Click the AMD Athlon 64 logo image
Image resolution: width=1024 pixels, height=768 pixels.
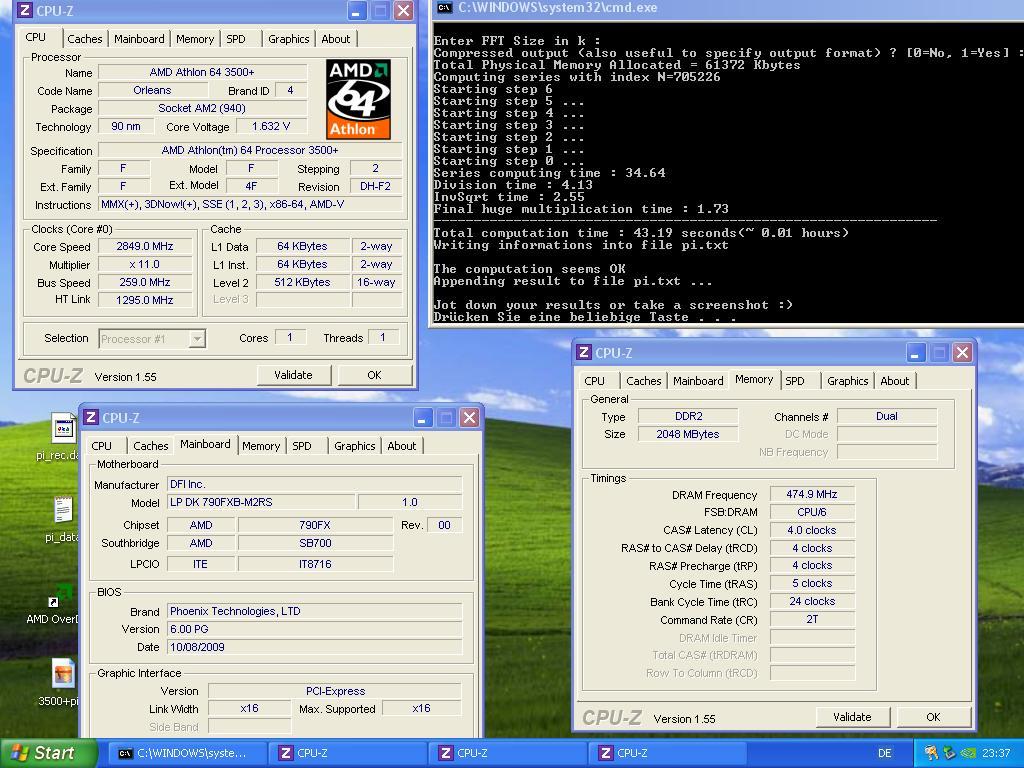tap(359, 99)
